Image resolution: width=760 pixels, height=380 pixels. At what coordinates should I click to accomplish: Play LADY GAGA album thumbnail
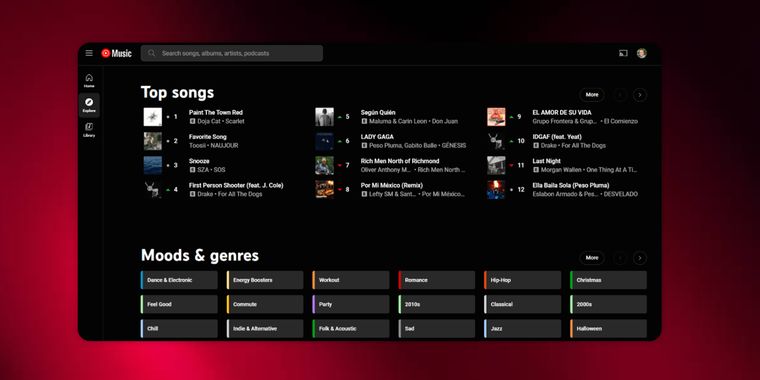(x=325, y=141)
